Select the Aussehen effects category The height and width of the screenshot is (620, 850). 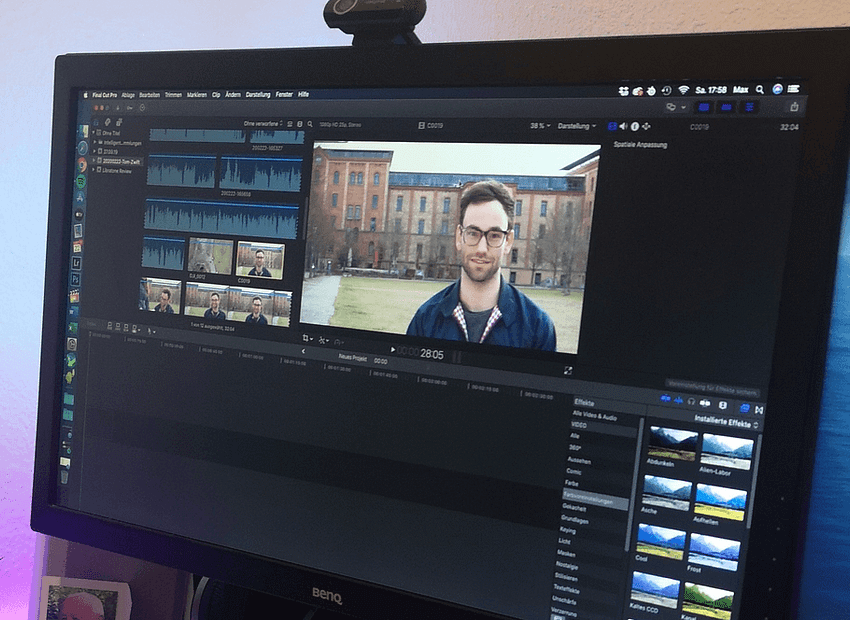coord(579,460)
